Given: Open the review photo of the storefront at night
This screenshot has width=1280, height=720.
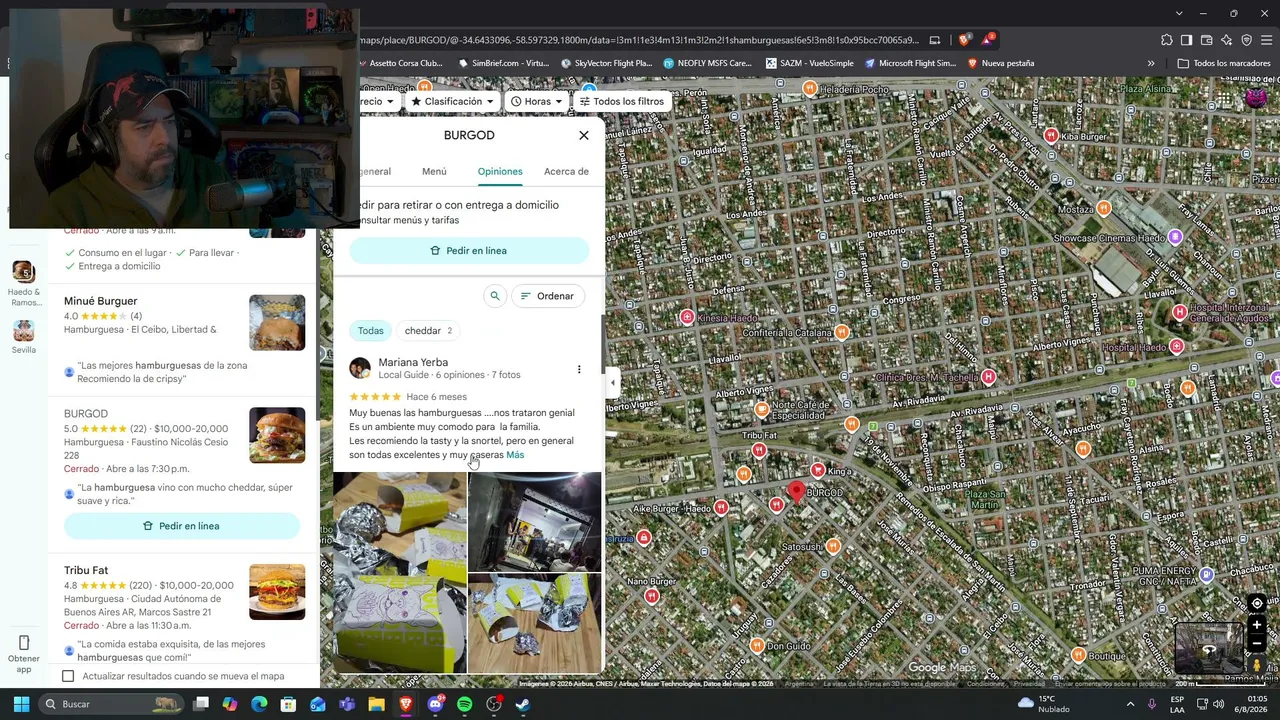Looking at the screenshot, I should (535, 522).
